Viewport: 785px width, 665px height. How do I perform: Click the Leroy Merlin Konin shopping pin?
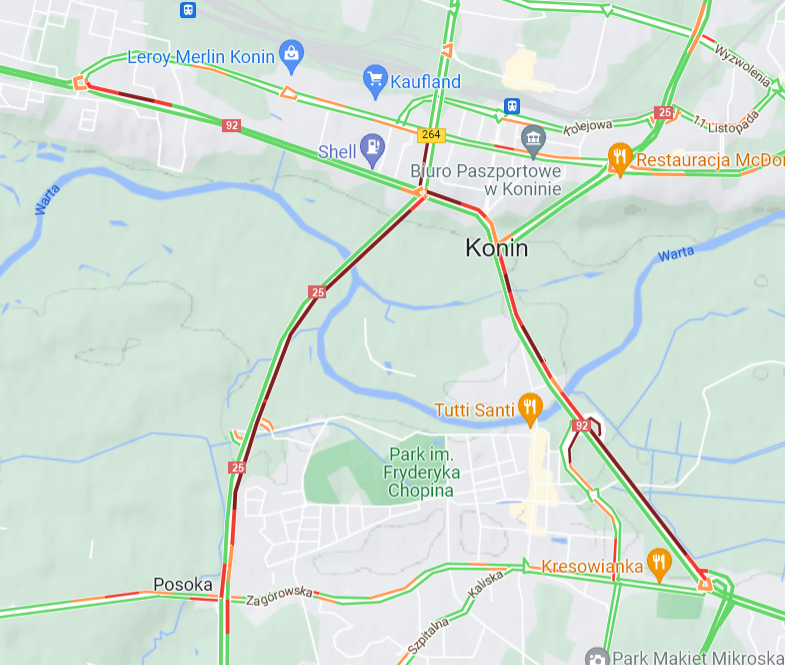(x=291, y=55)
